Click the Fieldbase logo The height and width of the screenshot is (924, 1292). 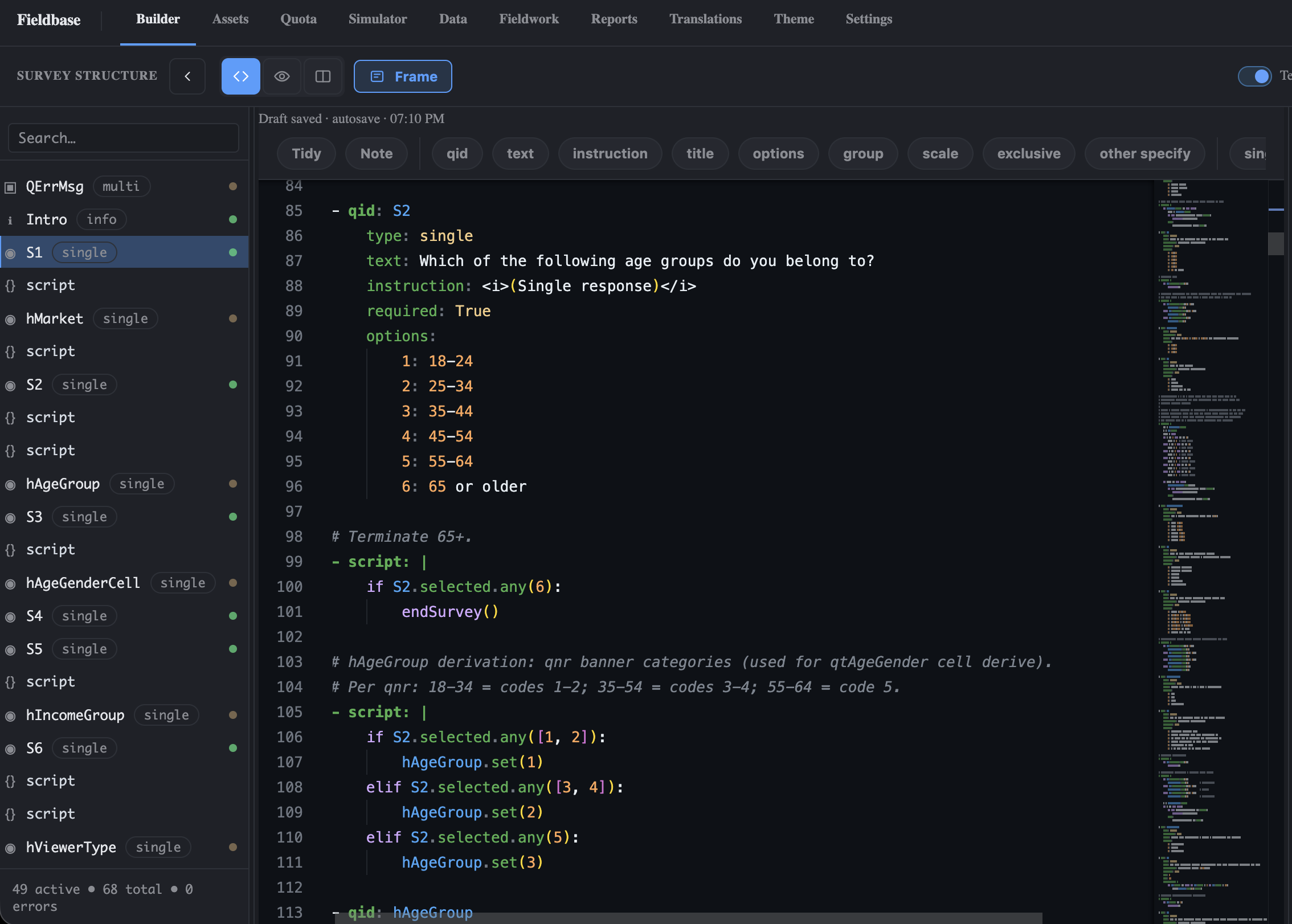48,20
